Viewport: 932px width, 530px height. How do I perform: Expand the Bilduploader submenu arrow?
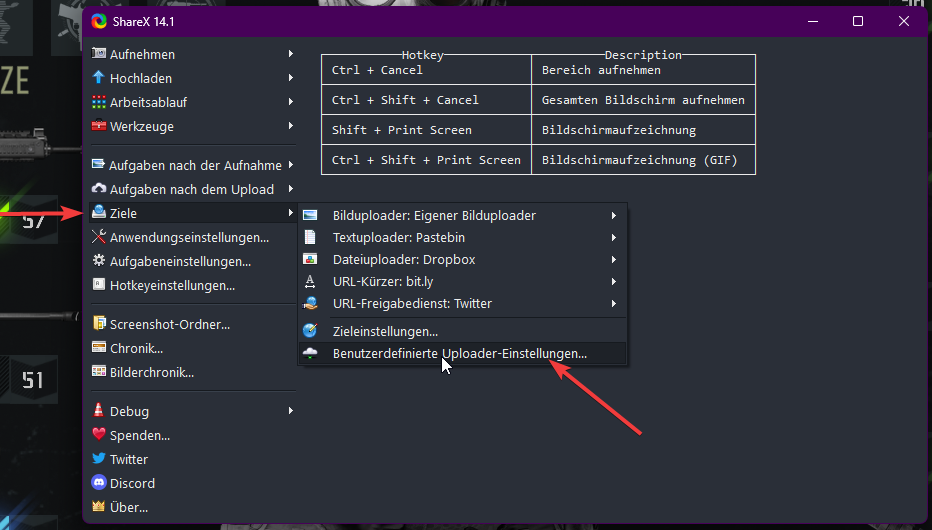pos(613,216)
